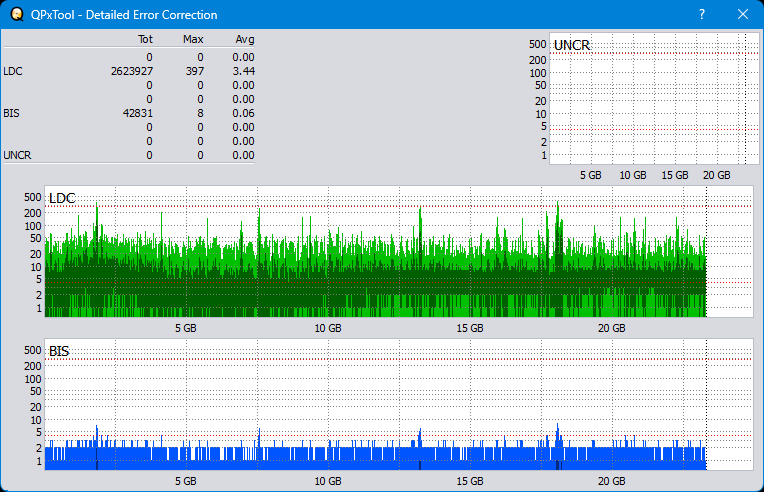The height and width of the screenshot is (492, 764).
Task: Click the window title text
Action: (122, 15)
